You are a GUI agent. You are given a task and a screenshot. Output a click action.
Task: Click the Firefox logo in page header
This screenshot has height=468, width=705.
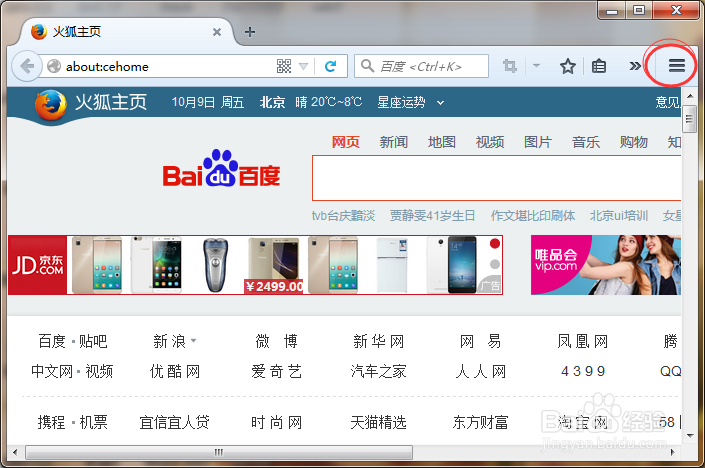[50, 105]
